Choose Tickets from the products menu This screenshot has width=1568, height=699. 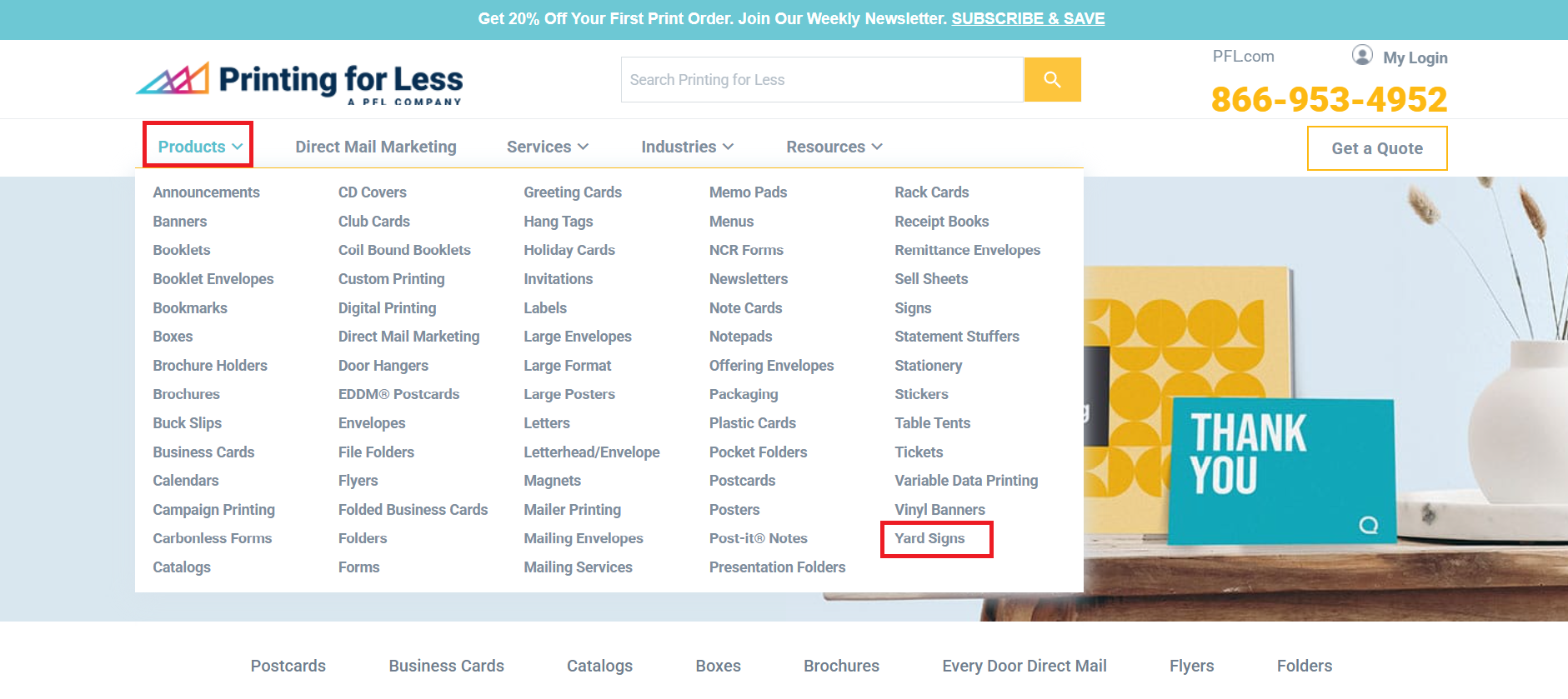click(x=919, y=452)
